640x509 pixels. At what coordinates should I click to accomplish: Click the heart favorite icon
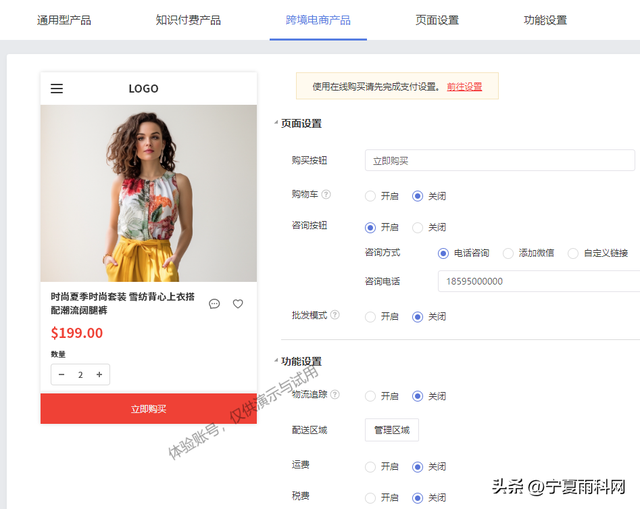238,304
